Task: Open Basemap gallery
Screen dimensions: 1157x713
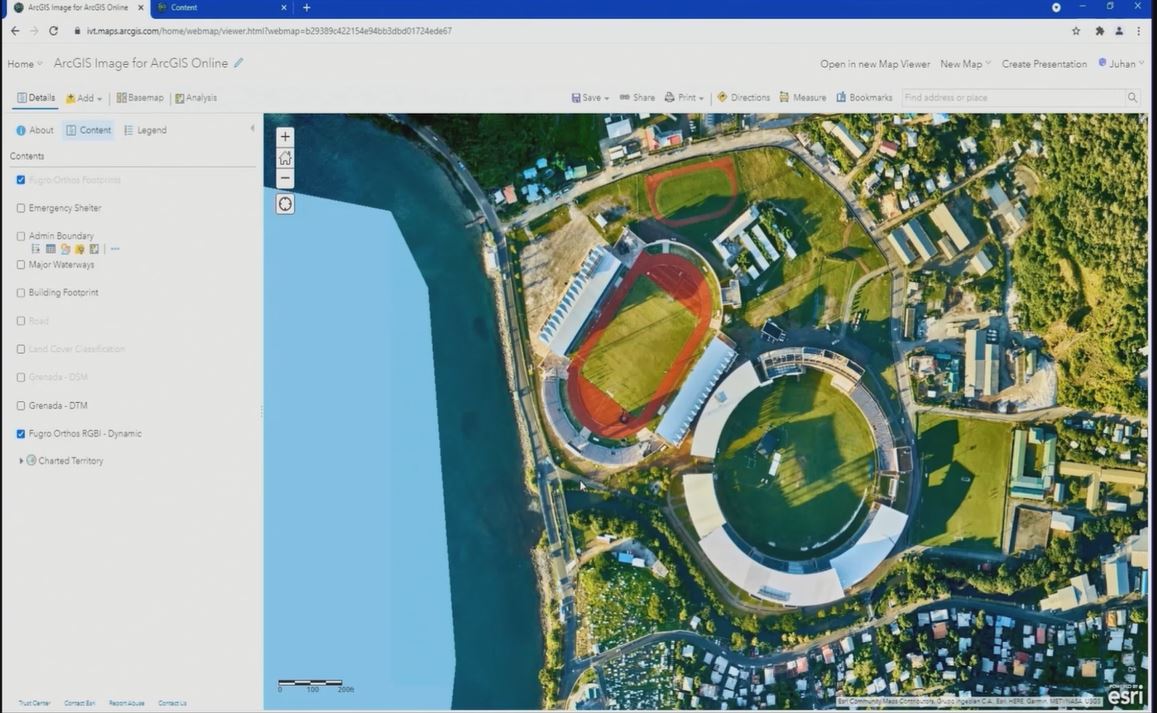Action: click(139, 97)
